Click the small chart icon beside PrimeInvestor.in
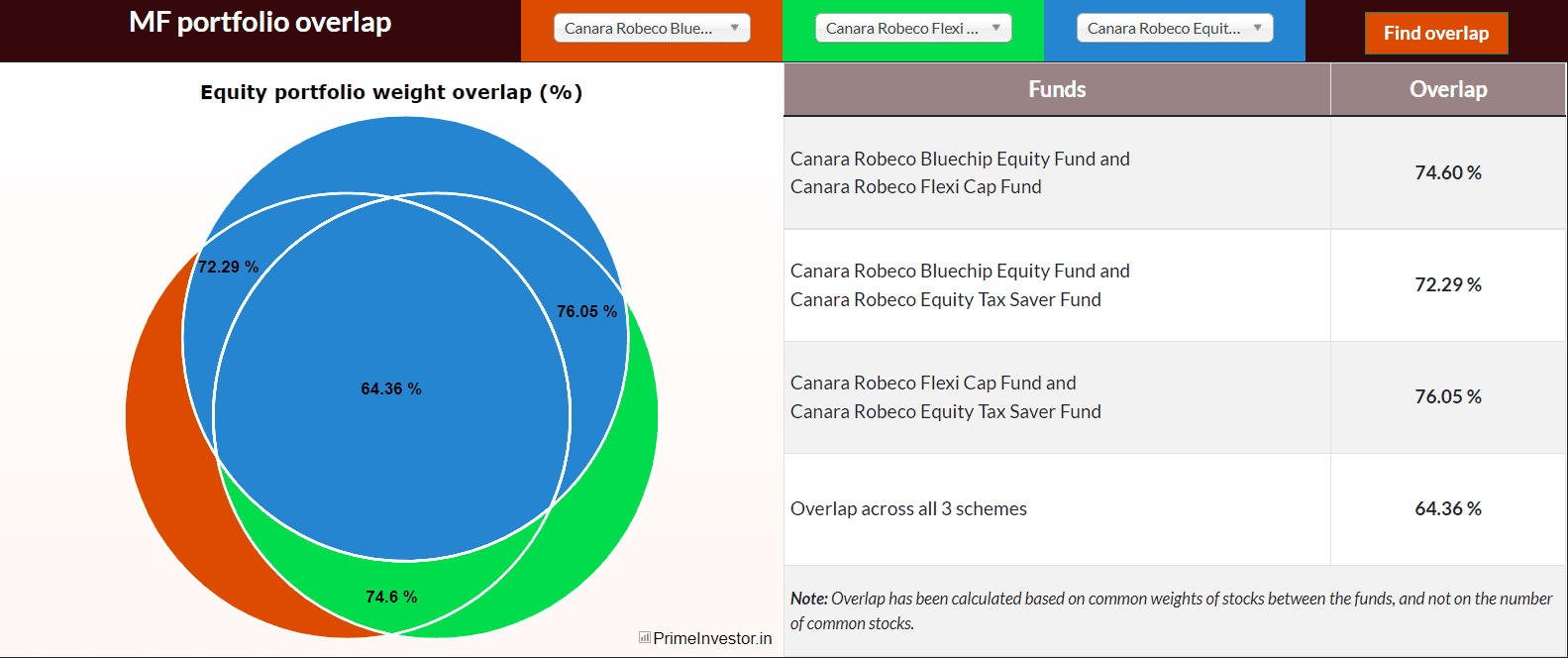The image size is (1568, 658). pos(645,637)
